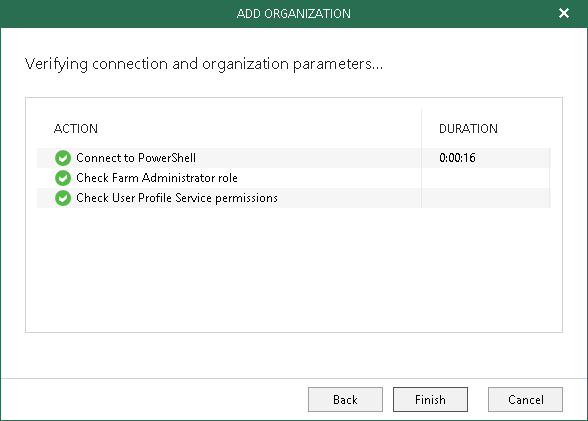
Task: Click the empty duration cell for Farm Administrator row
Action: point(486,178)
